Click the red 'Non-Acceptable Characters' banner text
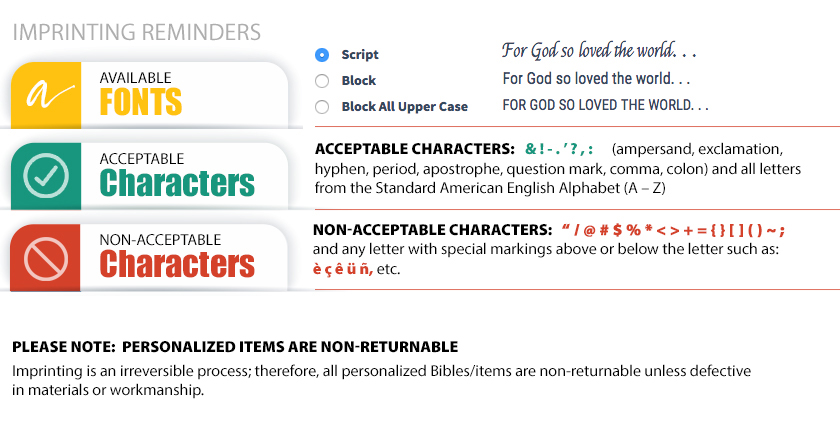 point(177,254)
